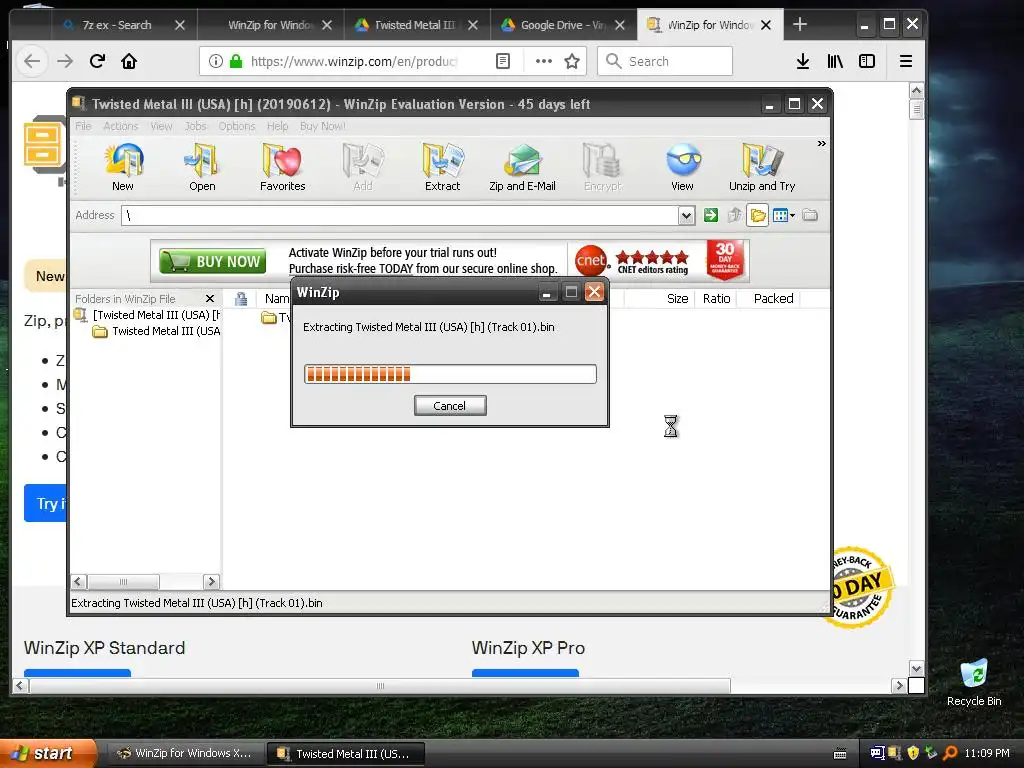Open the Jobs menu
This screenshot has height=768, width=1024.
(195, 126)
